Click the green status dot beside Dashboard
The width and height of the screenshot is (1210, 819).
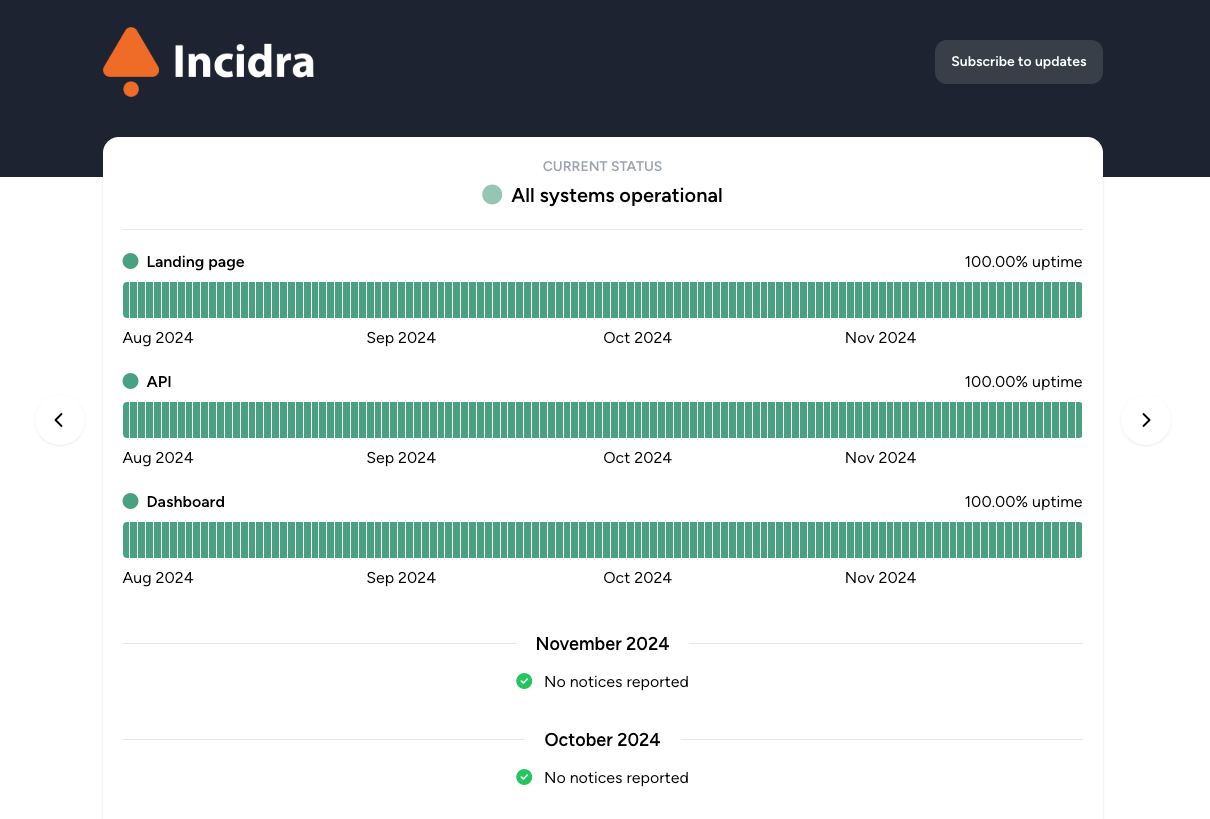pos(130,501)
